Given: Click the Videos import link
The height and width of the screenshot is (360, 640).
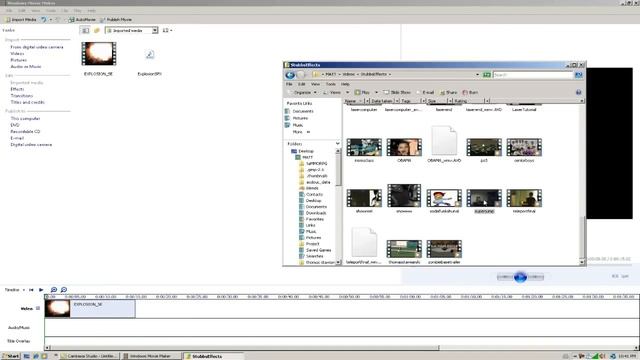Looking at the screenshot, I should point(17,53).
